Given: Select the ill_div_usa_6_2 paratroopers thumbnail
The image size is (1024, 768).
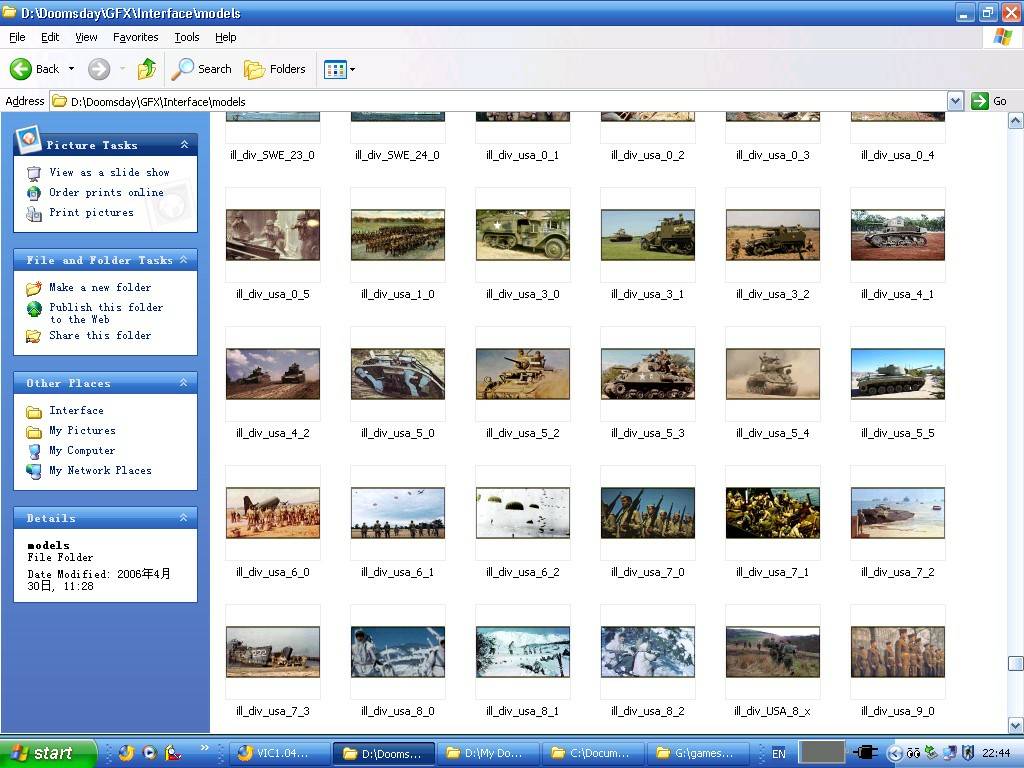Looking at the screenshot, I should click(522, 513).
